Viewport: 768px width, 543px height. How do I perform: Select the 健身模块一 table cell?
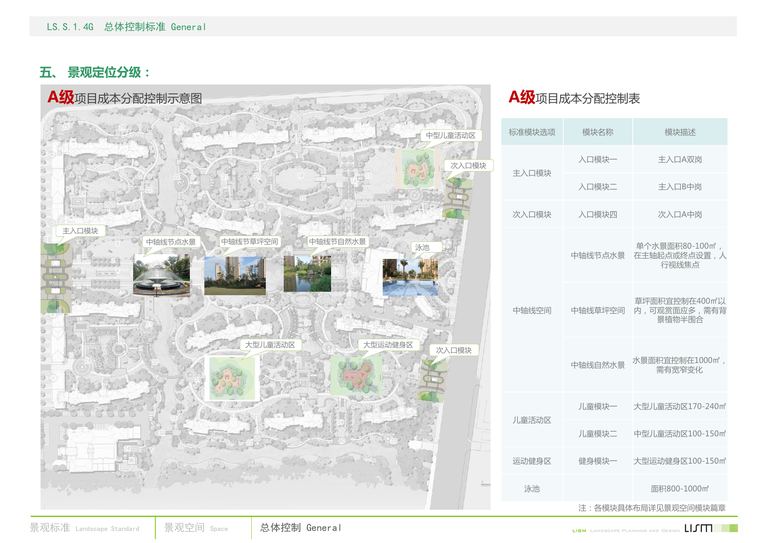coord(598,461)
